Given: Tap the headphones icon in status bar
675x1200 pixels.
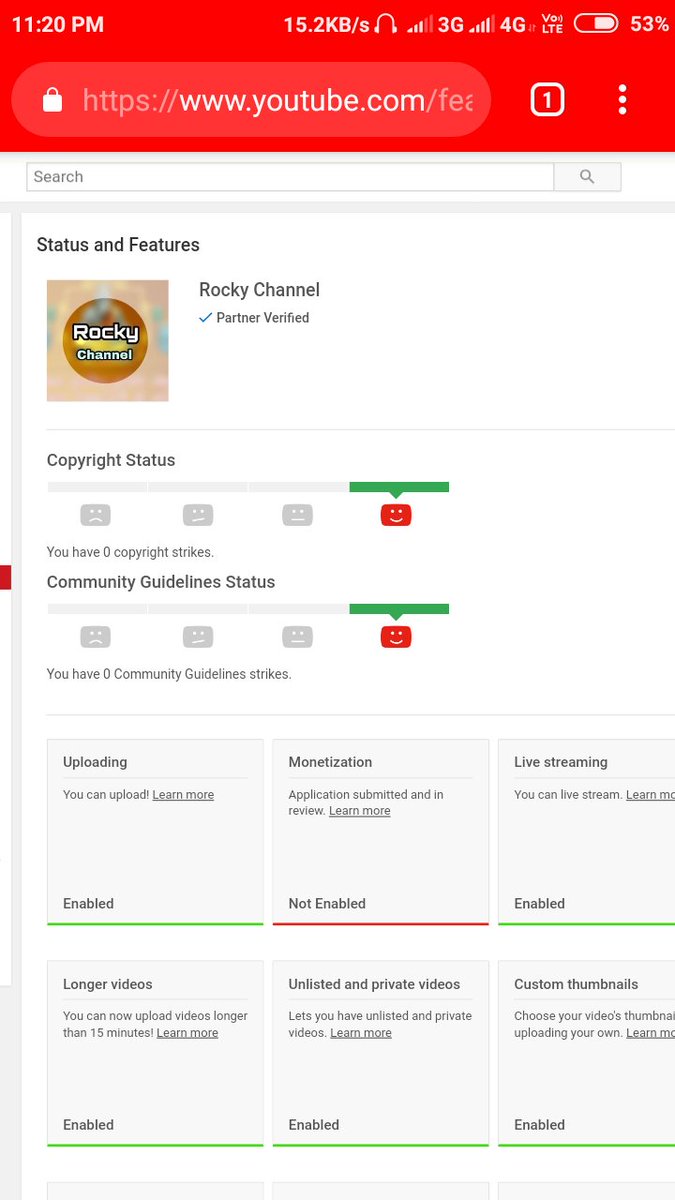Looking at the screenshot, I should (386, 24).
